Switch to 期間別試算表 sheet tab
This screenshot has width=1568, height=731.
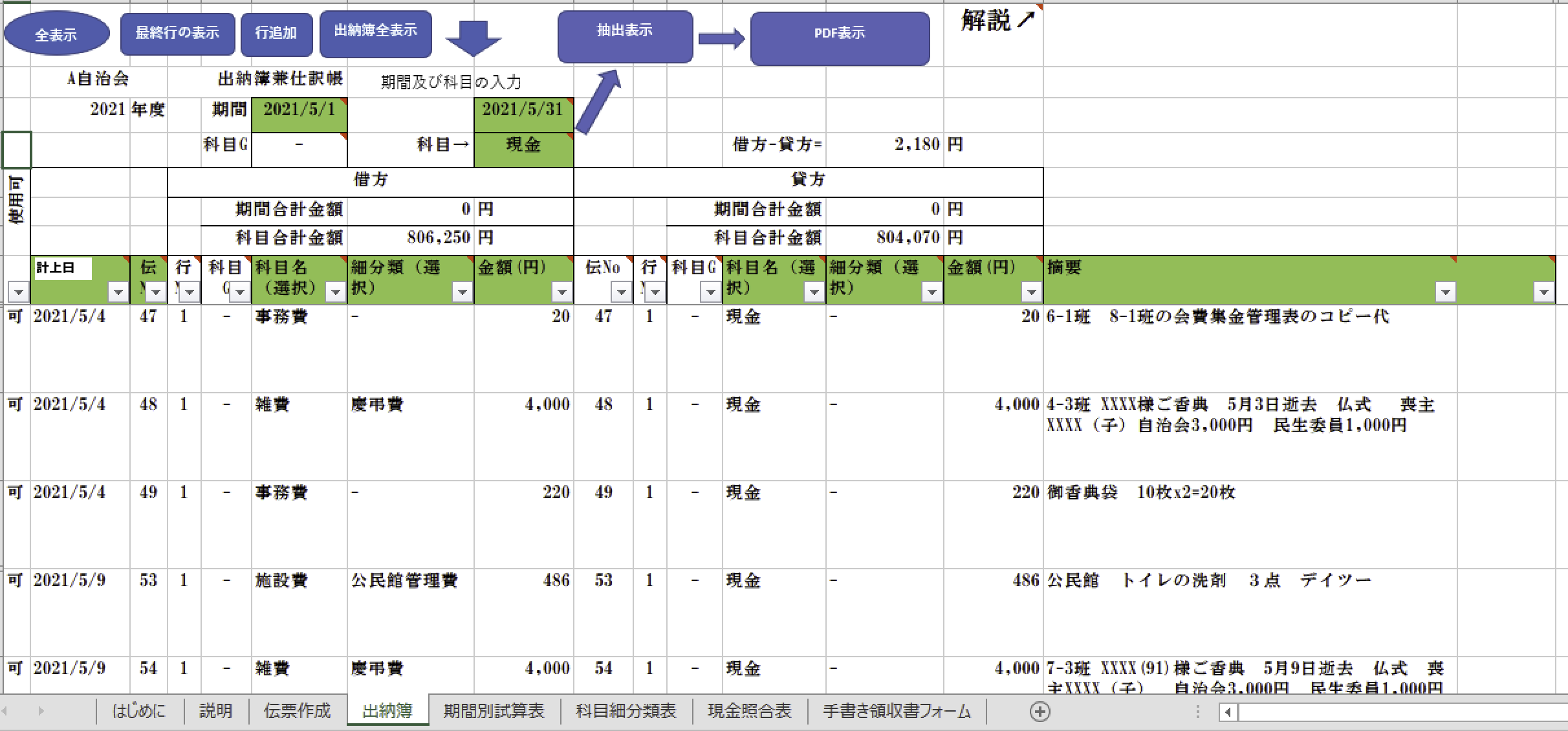tap(494, 712)
